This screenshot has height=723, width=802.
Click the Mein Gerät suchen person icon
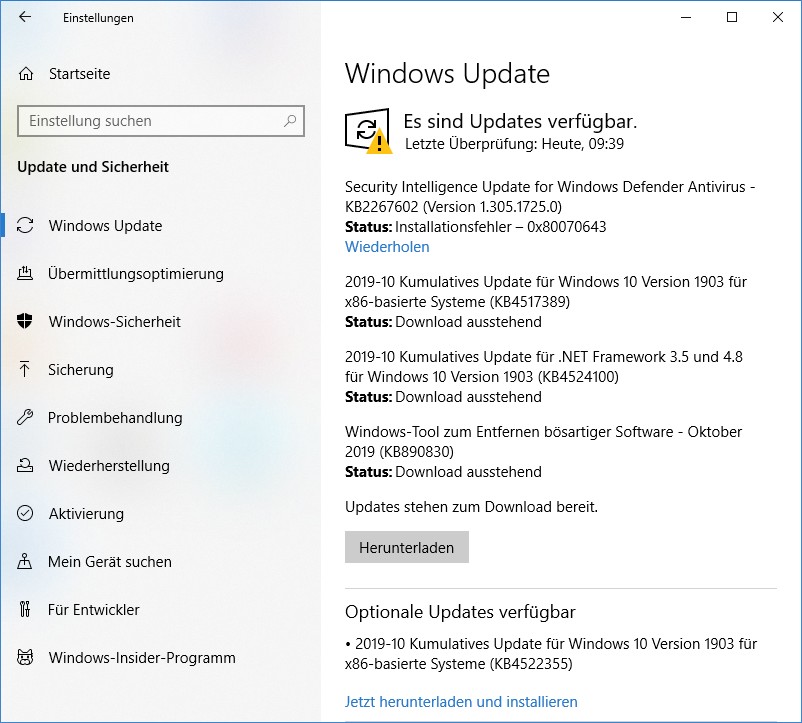pyautogui.click(x=25, y=561)
